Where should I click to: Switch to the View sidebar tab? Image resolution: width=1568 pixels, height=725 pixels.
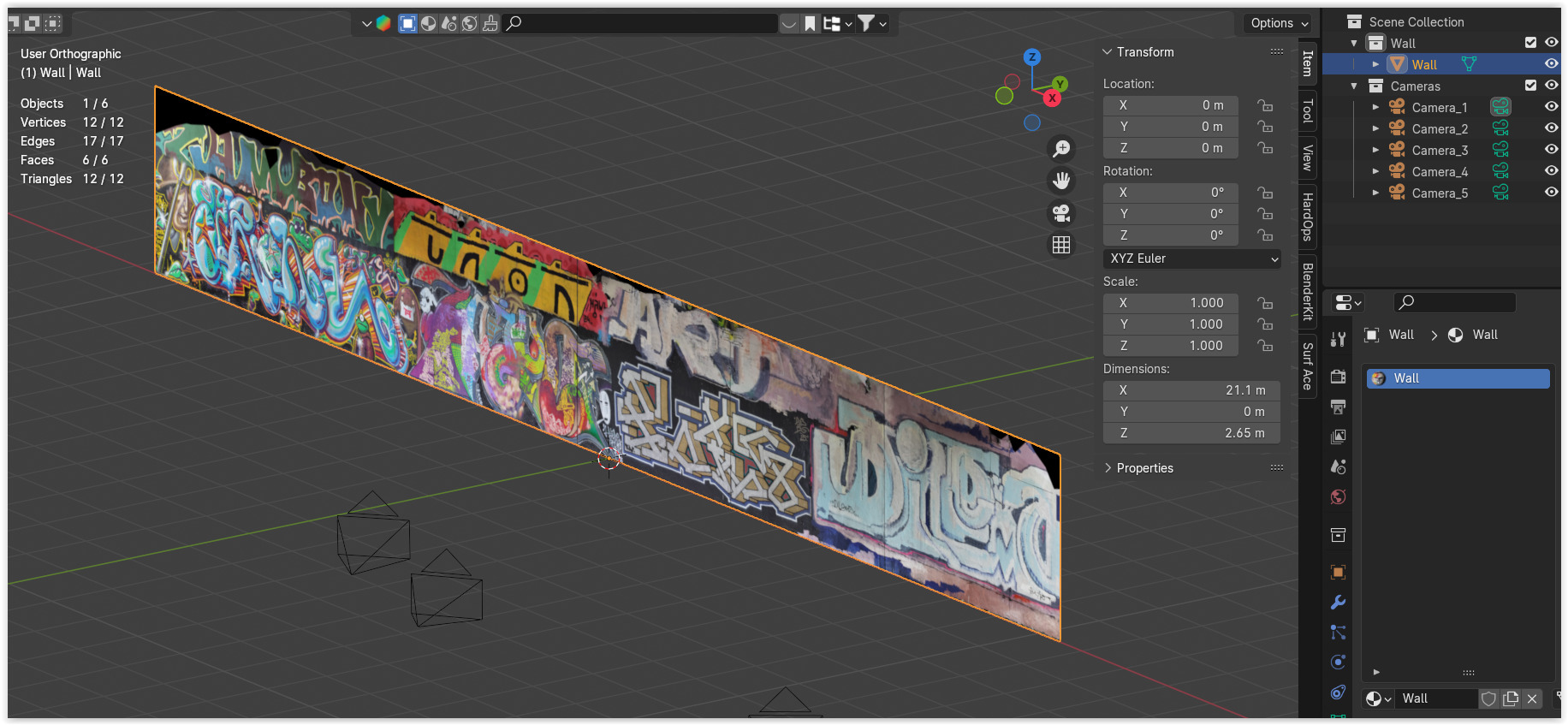tap(1308, 157)
